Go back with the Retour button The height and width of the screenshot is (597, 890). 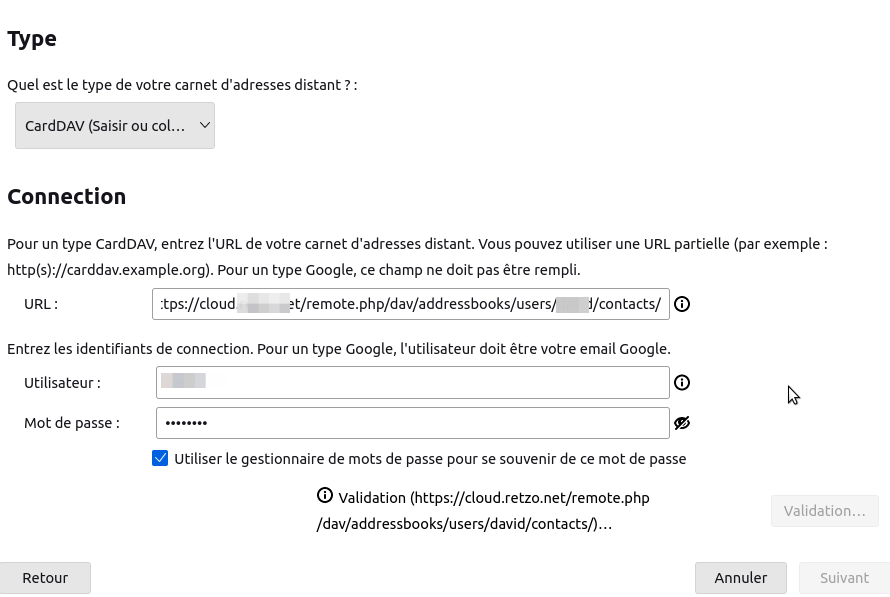[45, 578]
